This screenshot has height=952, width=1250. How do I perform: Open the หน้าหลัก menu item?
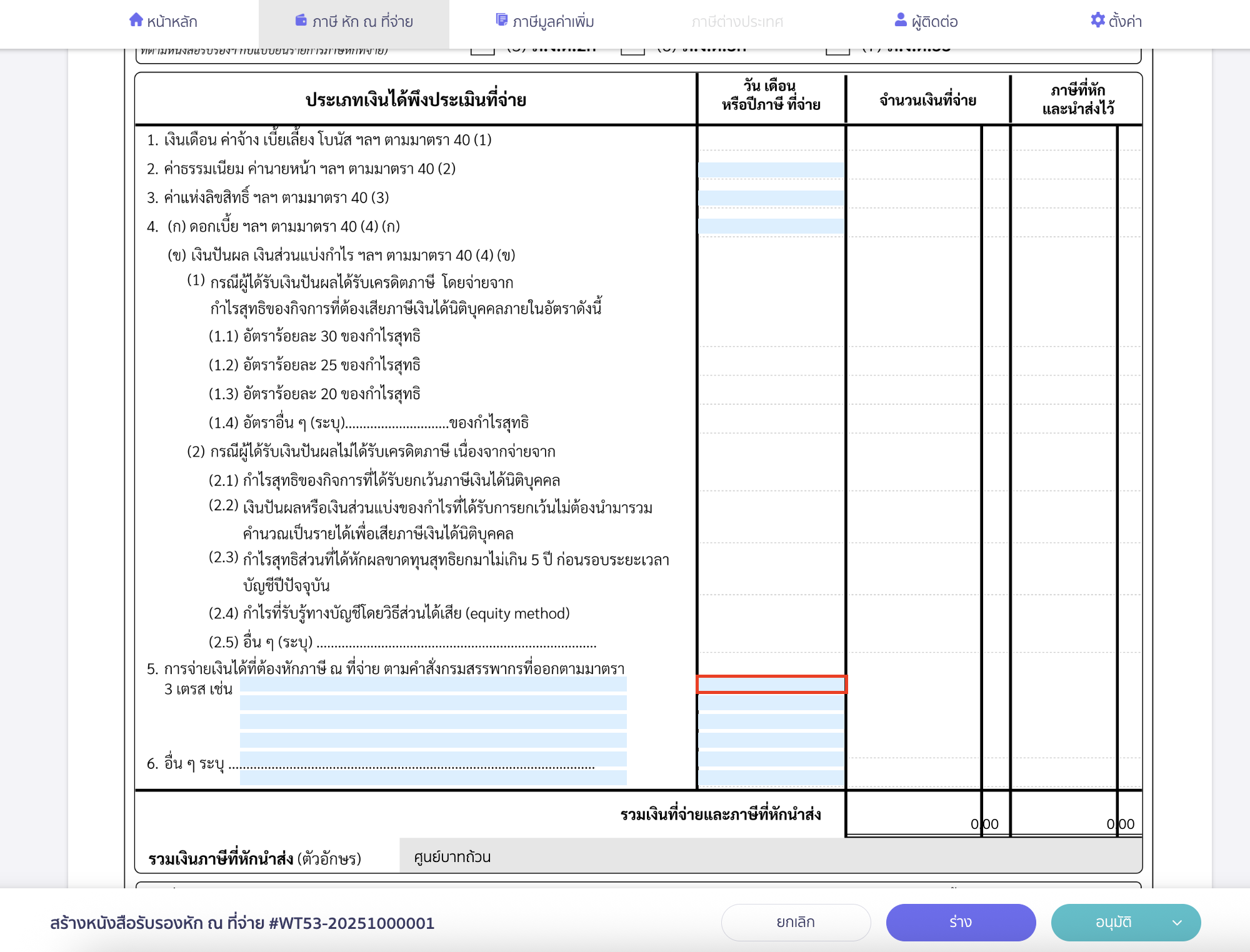166,21
